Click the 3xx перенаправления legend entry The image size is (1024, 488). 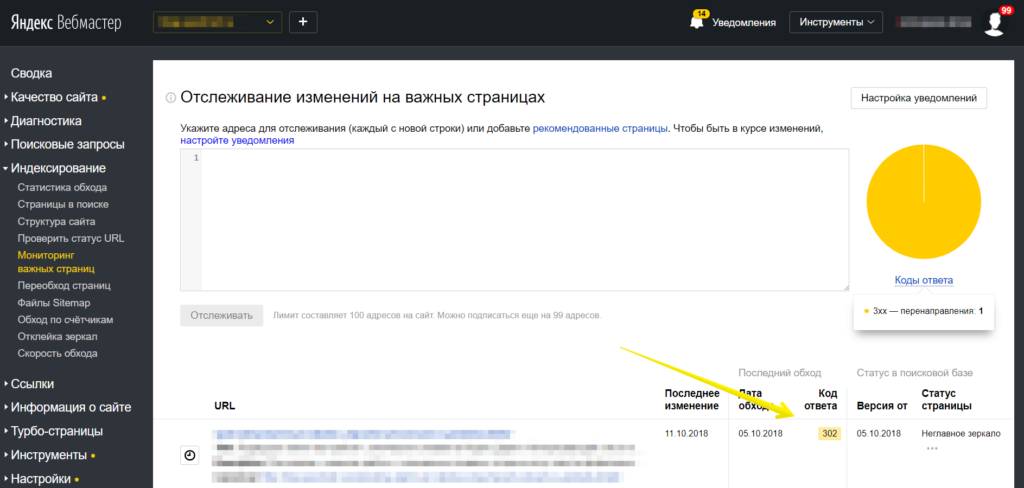(923, 311)
